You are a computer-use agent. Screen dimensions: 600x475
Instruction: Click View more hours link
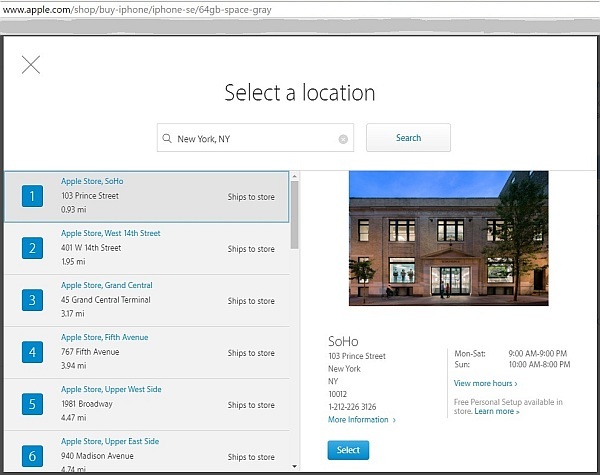pos(486,383)
